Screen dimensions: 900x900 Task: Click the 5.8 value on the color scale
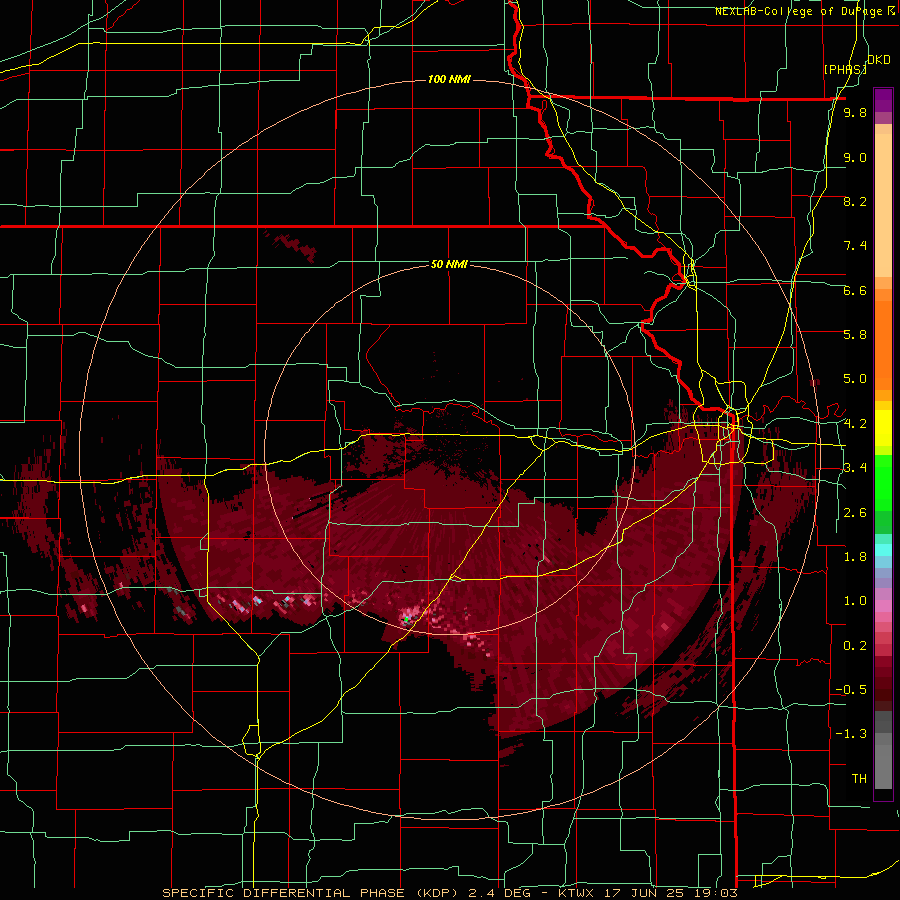(855, 335)
